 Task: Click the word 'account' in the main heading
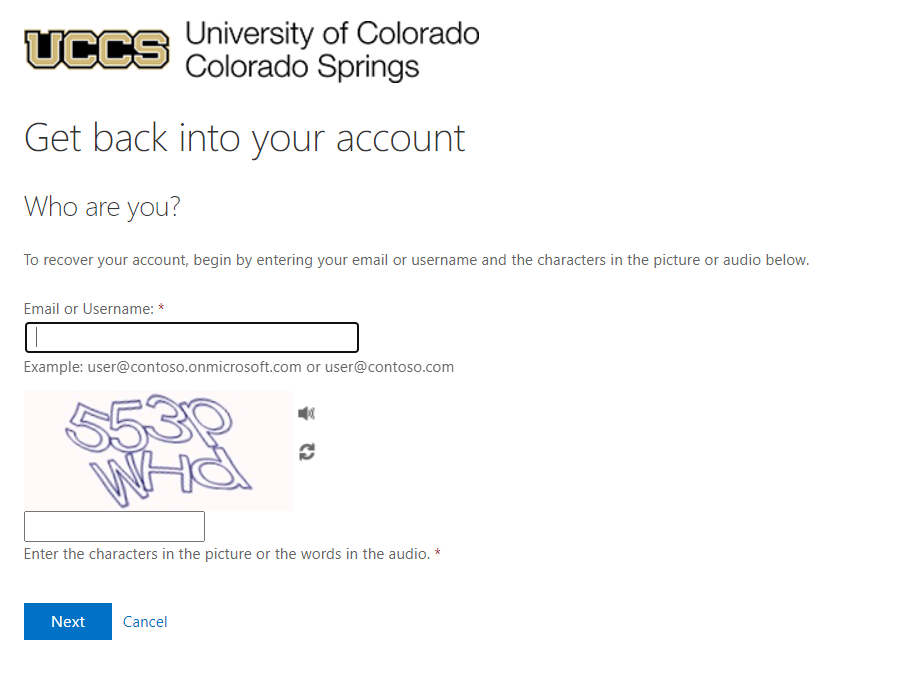coord(401,139)
